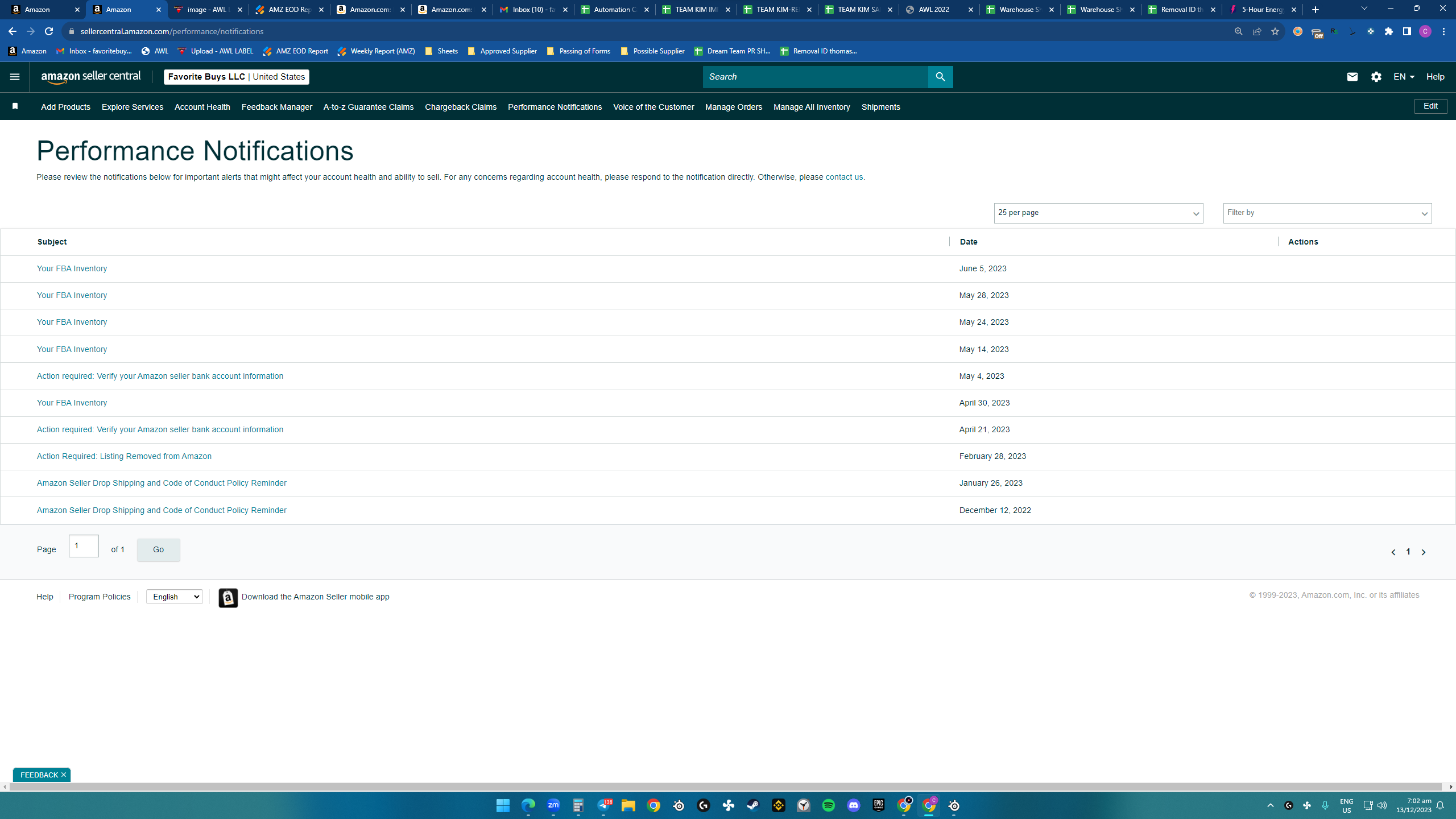The width and height of the screenshot is (1456, 819).
Task: Open the taskbar clock showing 7:02 am
Action: tap(1413, 805)
